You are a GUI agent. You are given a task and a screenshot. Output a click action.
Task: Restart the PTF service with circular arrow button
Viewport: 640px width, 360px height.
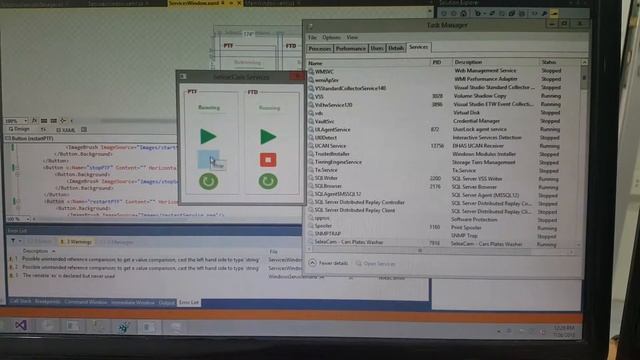208,181
